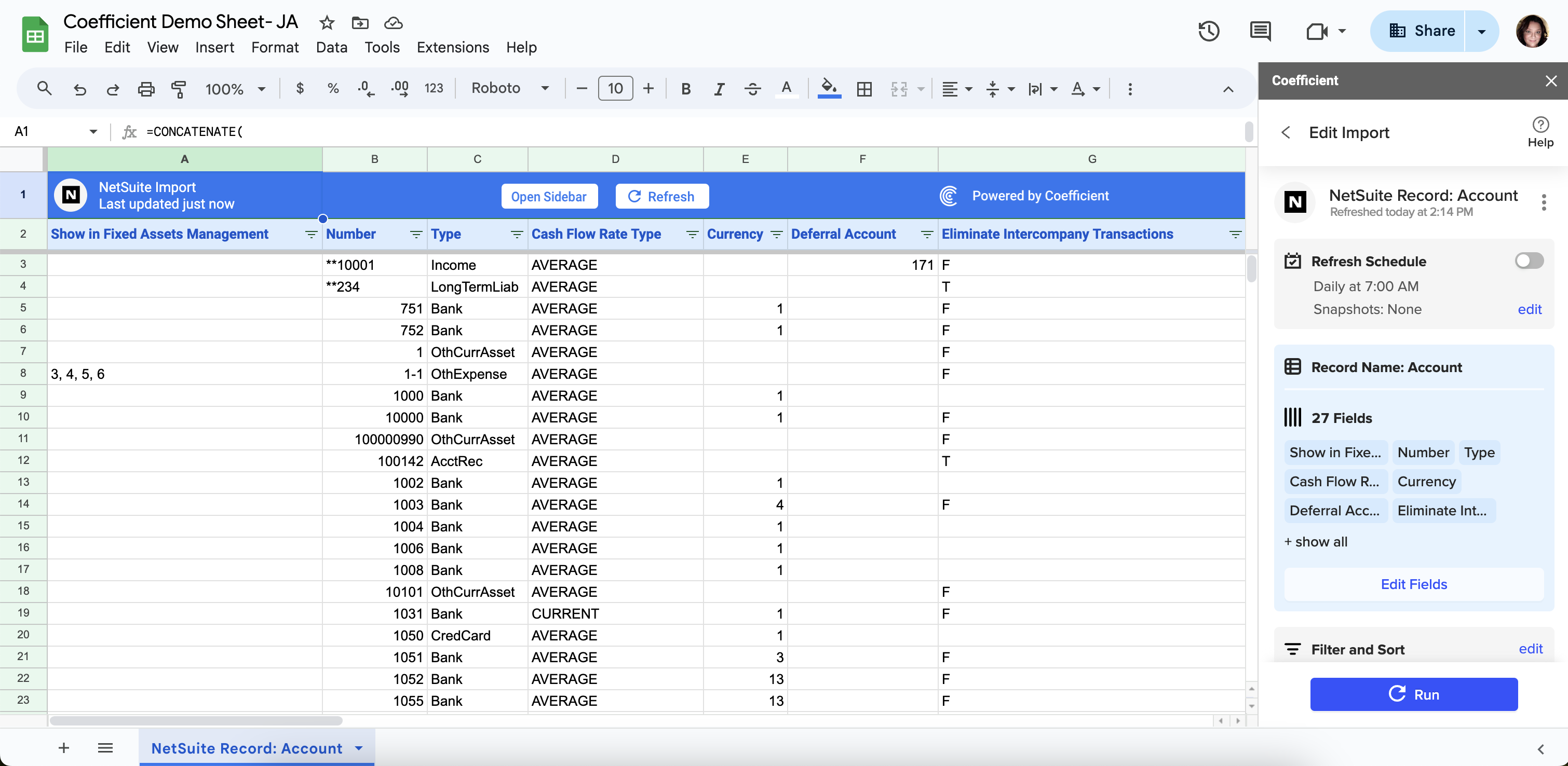Toggle italic formatting
This screenshot has height=766, width=1568.
pyautogui.click(x=719, y=89)
